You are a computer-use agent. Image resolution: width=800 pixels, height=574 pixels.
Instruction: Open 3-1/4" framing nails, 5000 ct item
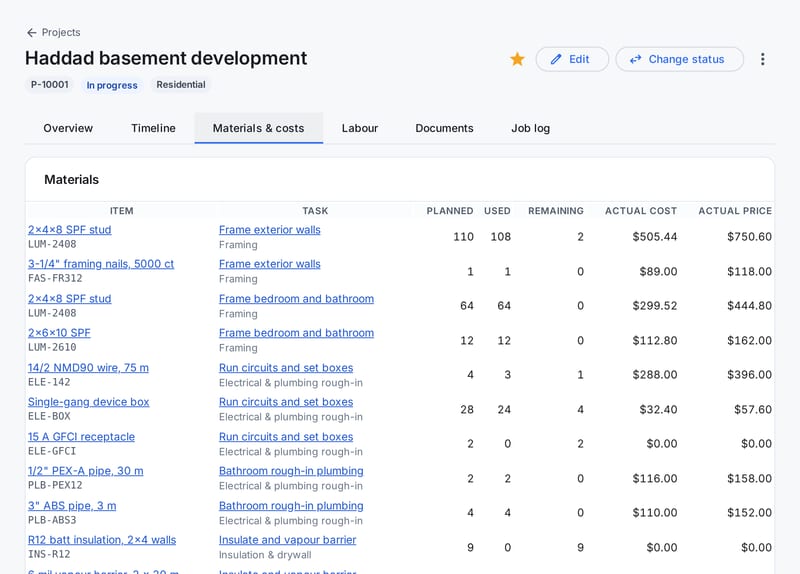pos(101,264)
